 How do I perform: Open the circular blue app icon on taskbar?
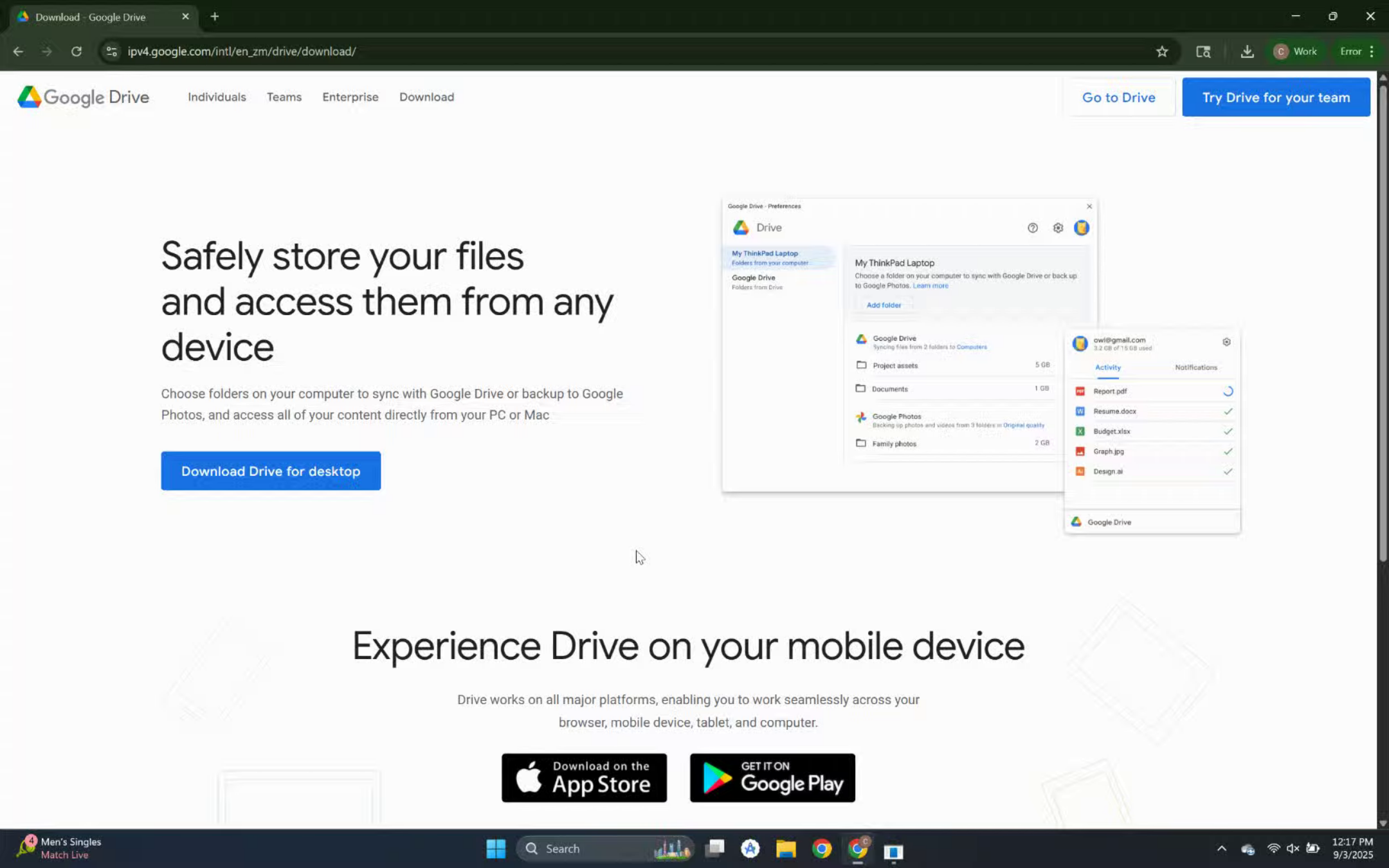(x=750, y=849)
